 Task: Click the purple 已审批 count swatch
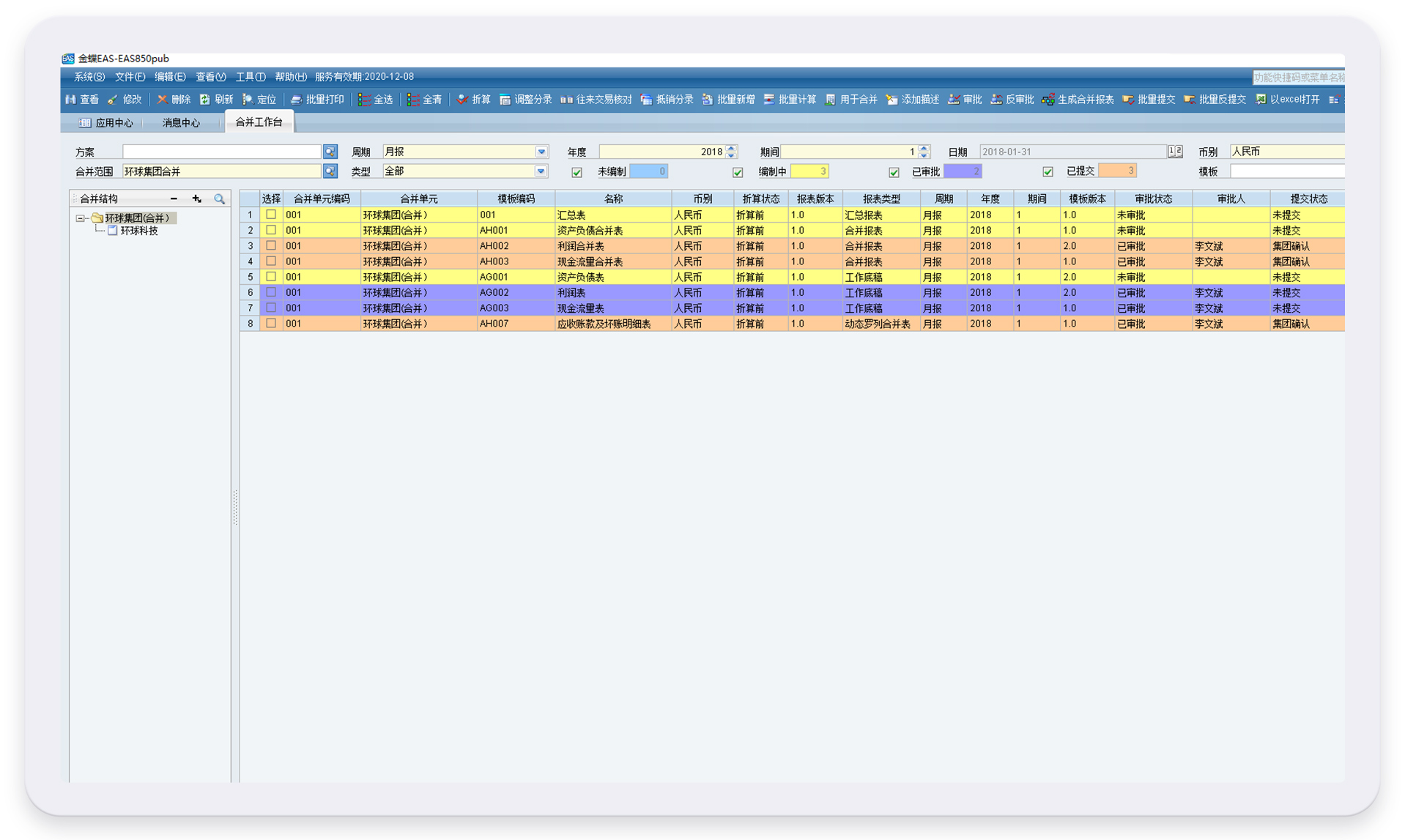[963, 171]
